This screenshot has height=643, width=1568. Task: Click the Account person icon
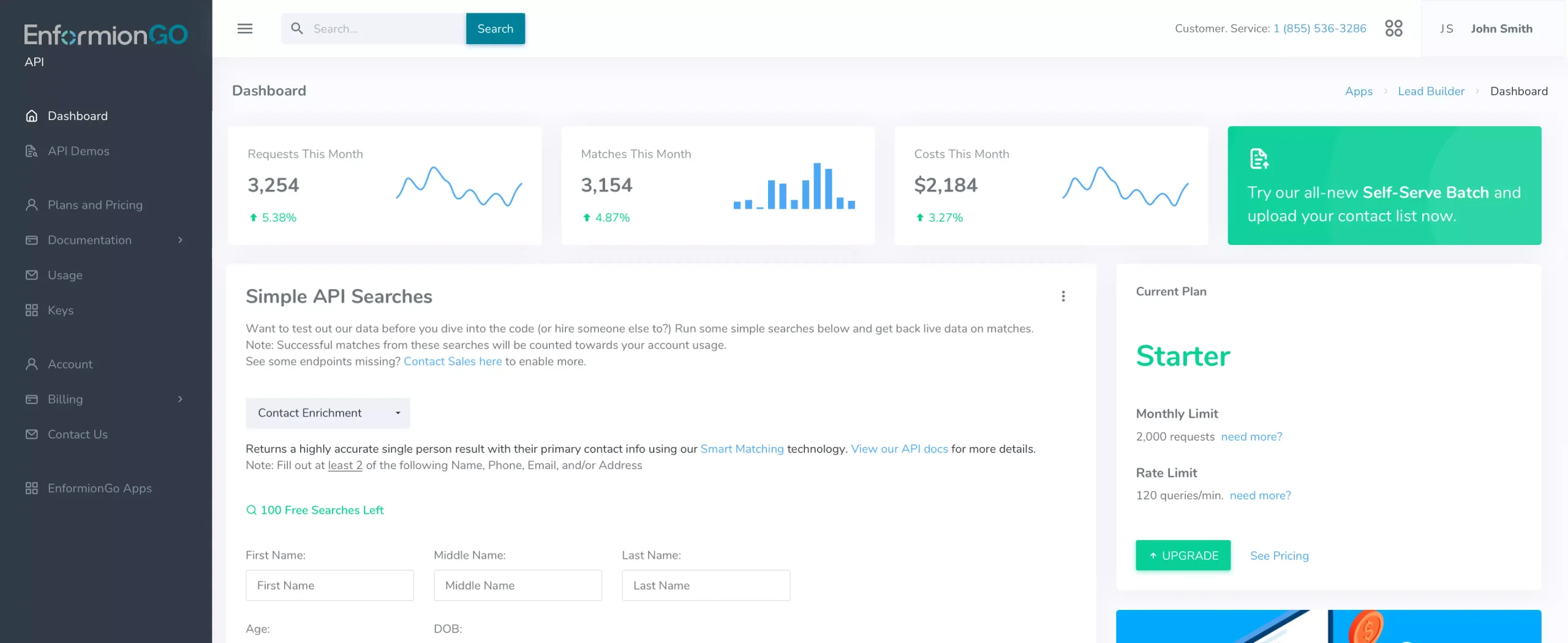pos(32,364)
